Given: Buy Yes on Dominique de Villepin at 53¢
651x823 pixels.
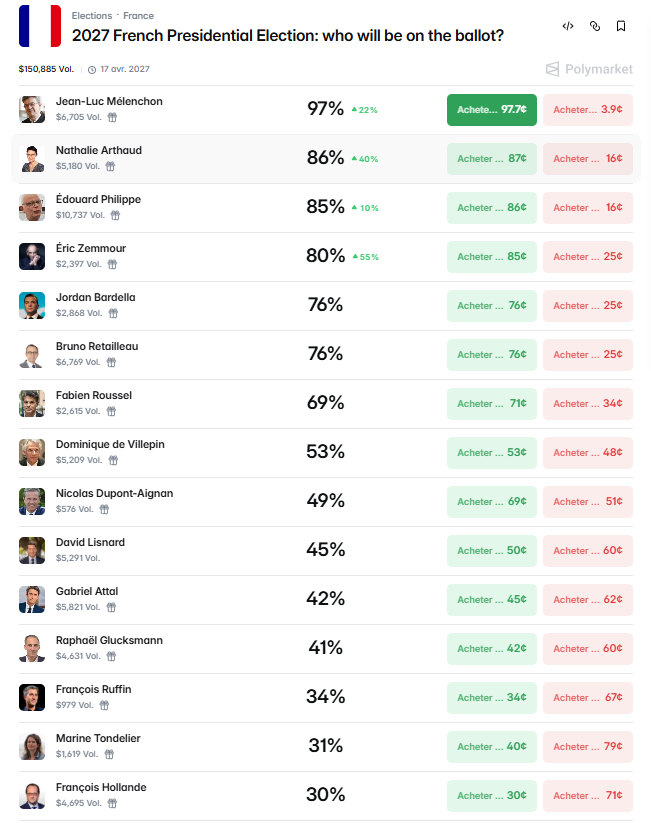Looking at the screenshot, I should tap(492, 452).
